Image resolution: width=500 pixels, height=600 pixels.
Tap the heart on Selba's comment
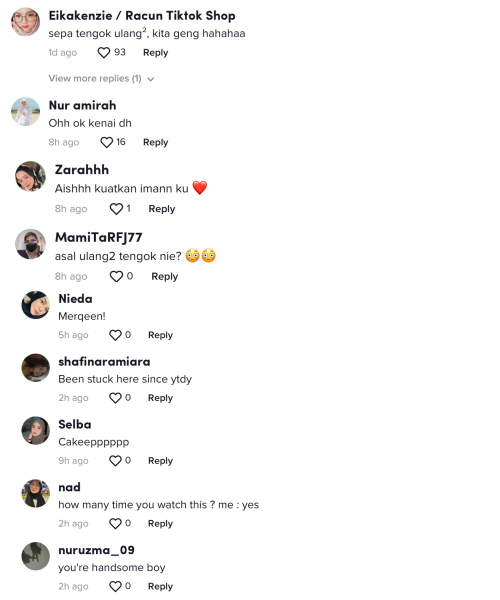115,461
